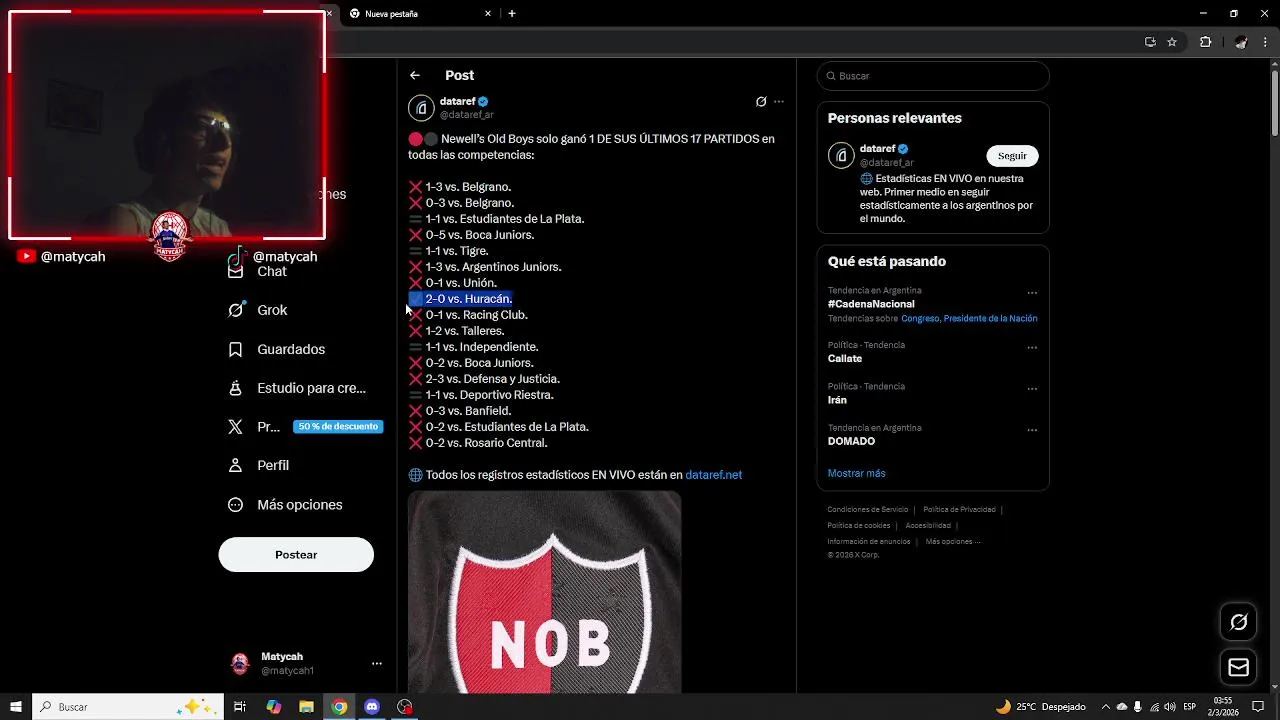The width and height of the screenshot is (1280, 720).
Task: Close the Nueva pestaña tab
Action: 488,14
